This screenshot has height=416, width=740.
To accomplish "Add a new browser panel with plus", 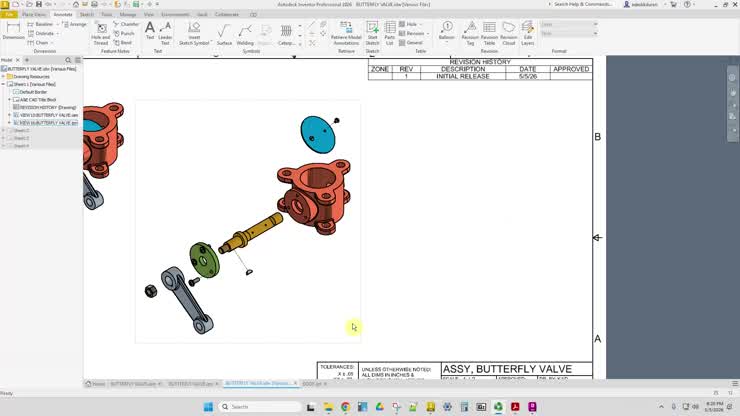I will click(x=27, y=60).
